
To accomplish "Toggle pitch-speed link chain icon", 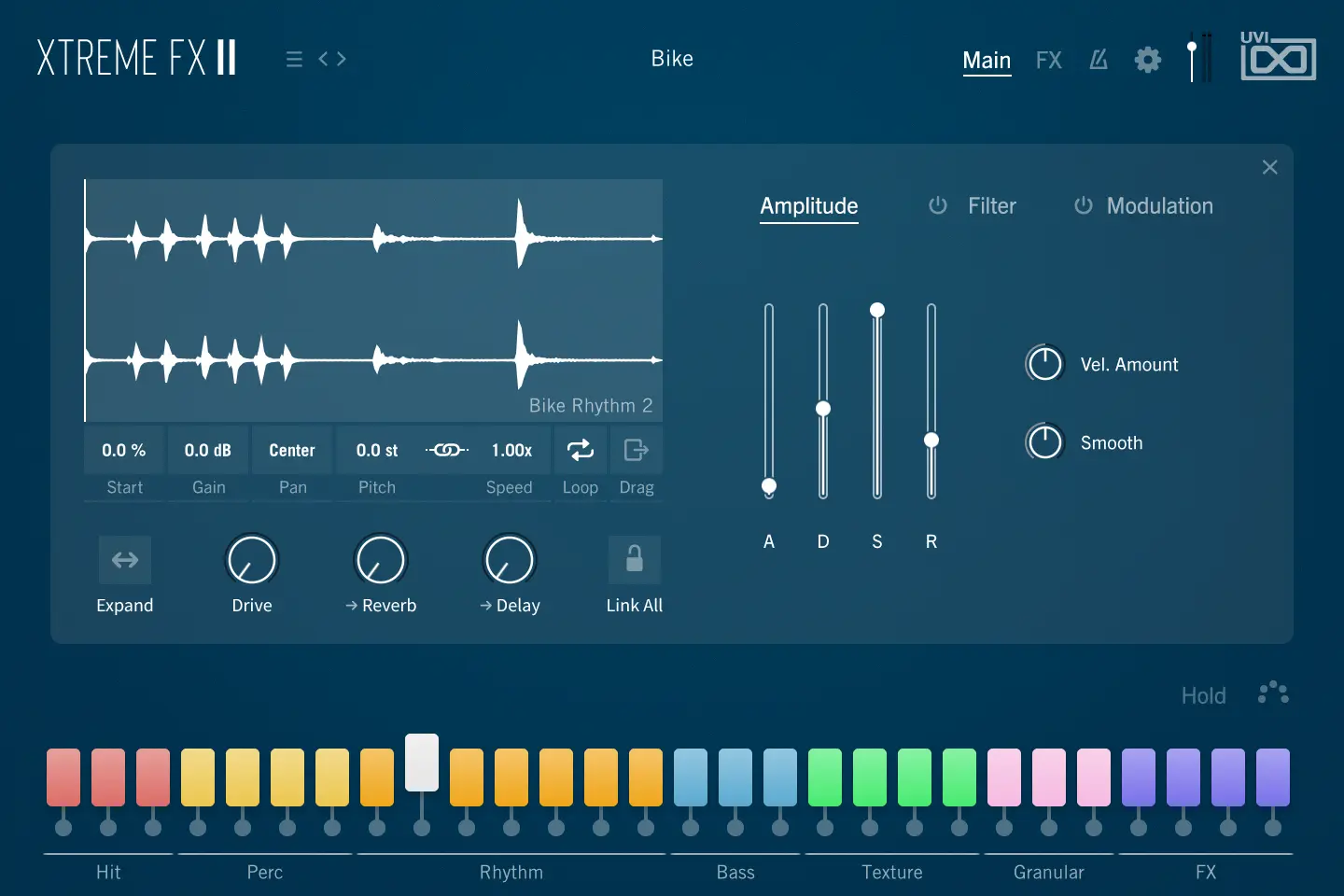I will point(447,450).
